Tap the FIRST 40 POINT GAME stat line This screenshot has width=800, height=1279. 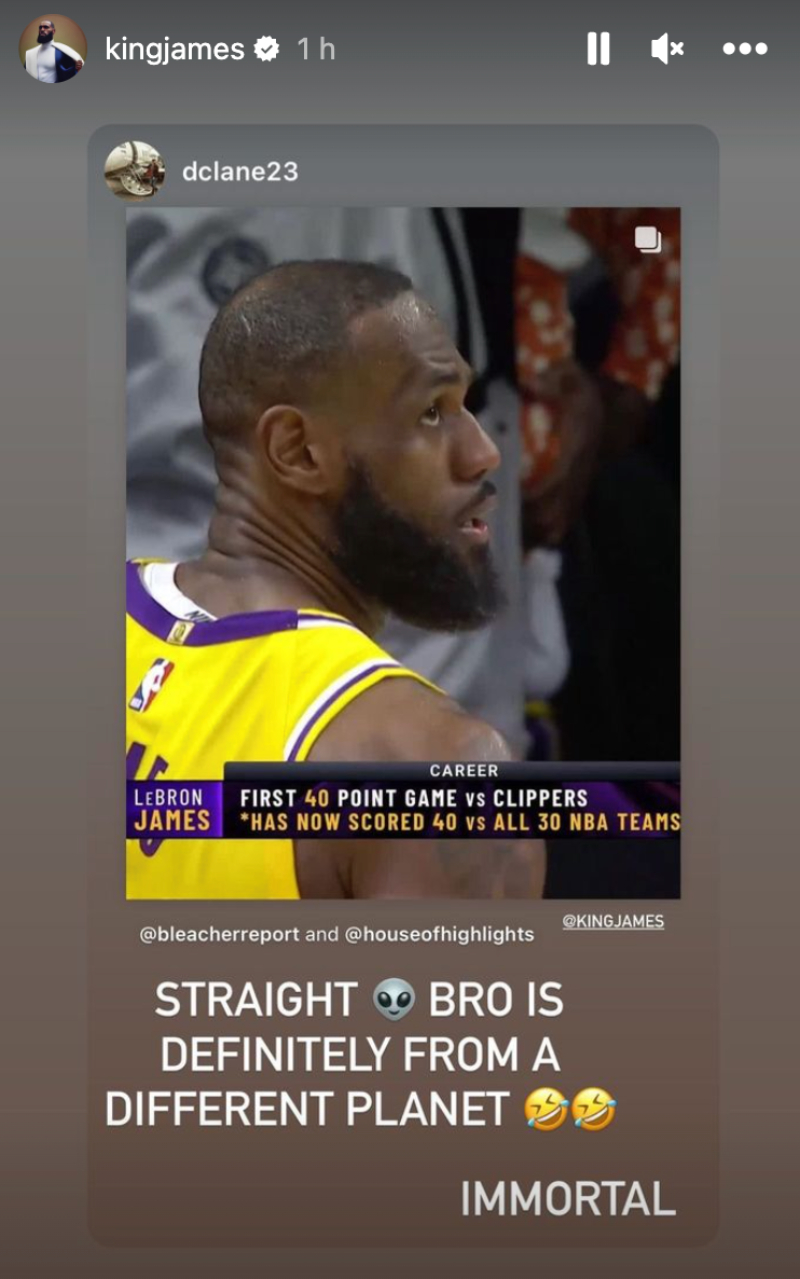(413, 798)
